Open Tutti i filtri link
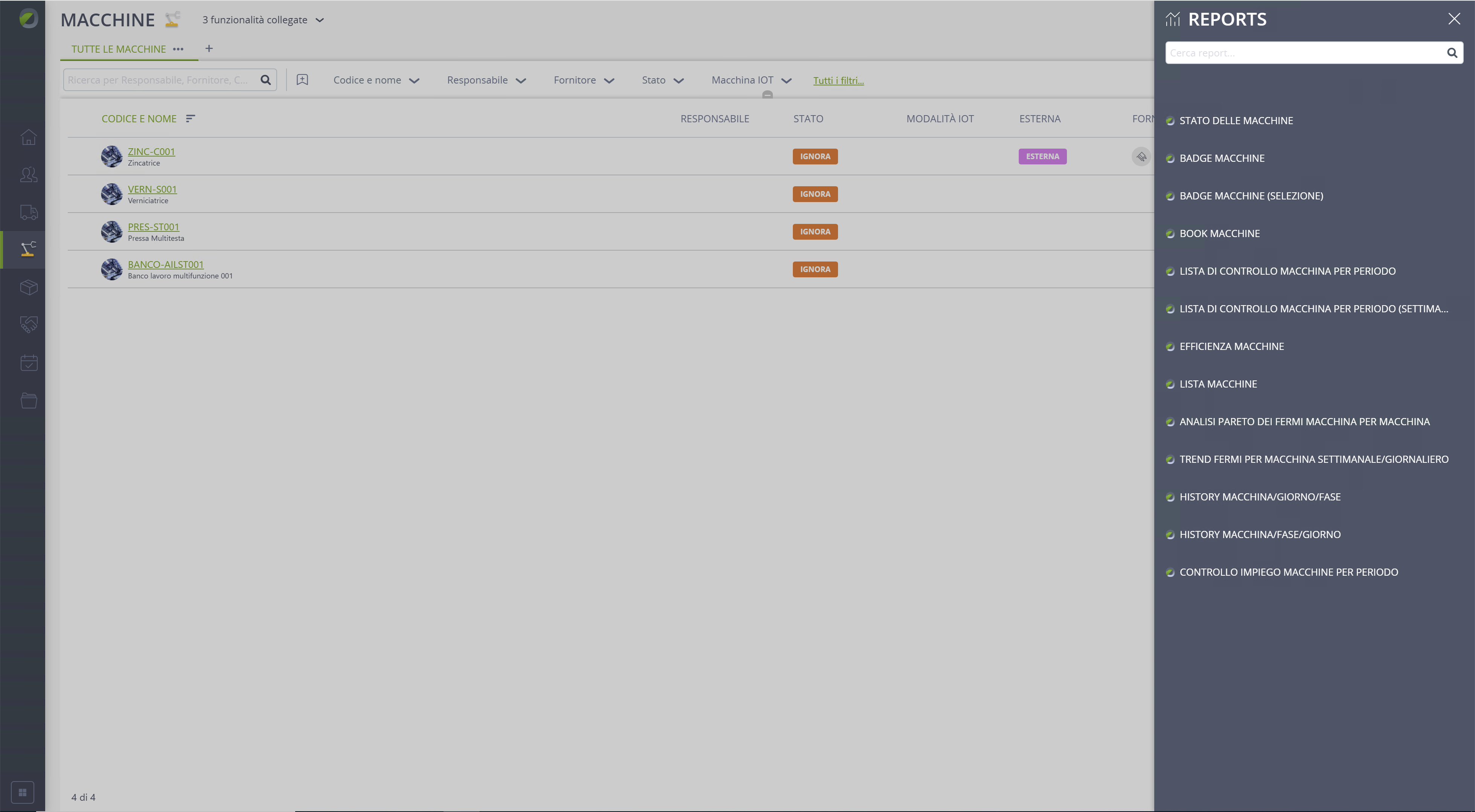1475x812 pixels. coord(838,81)
